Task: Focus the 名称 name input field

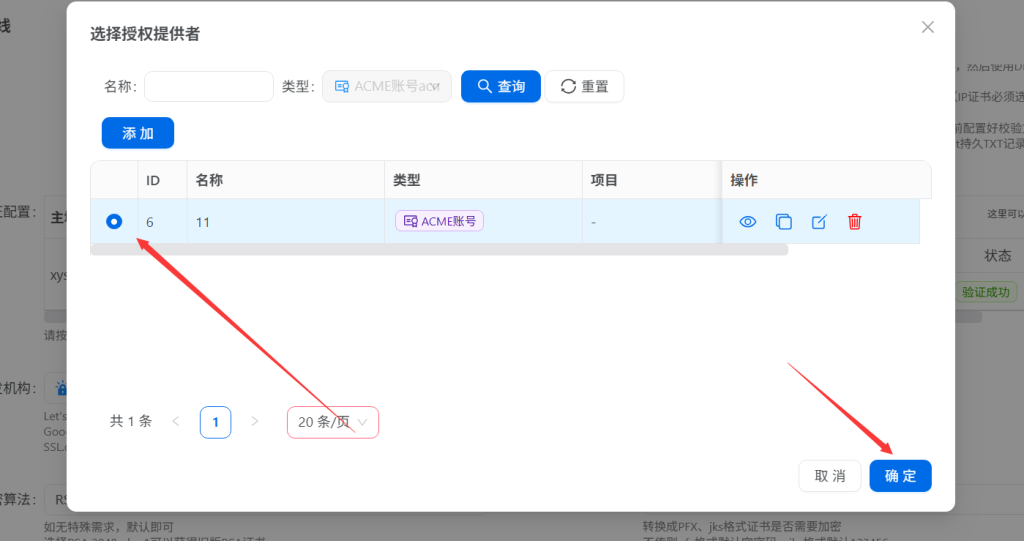Action: tap(209, 86)
